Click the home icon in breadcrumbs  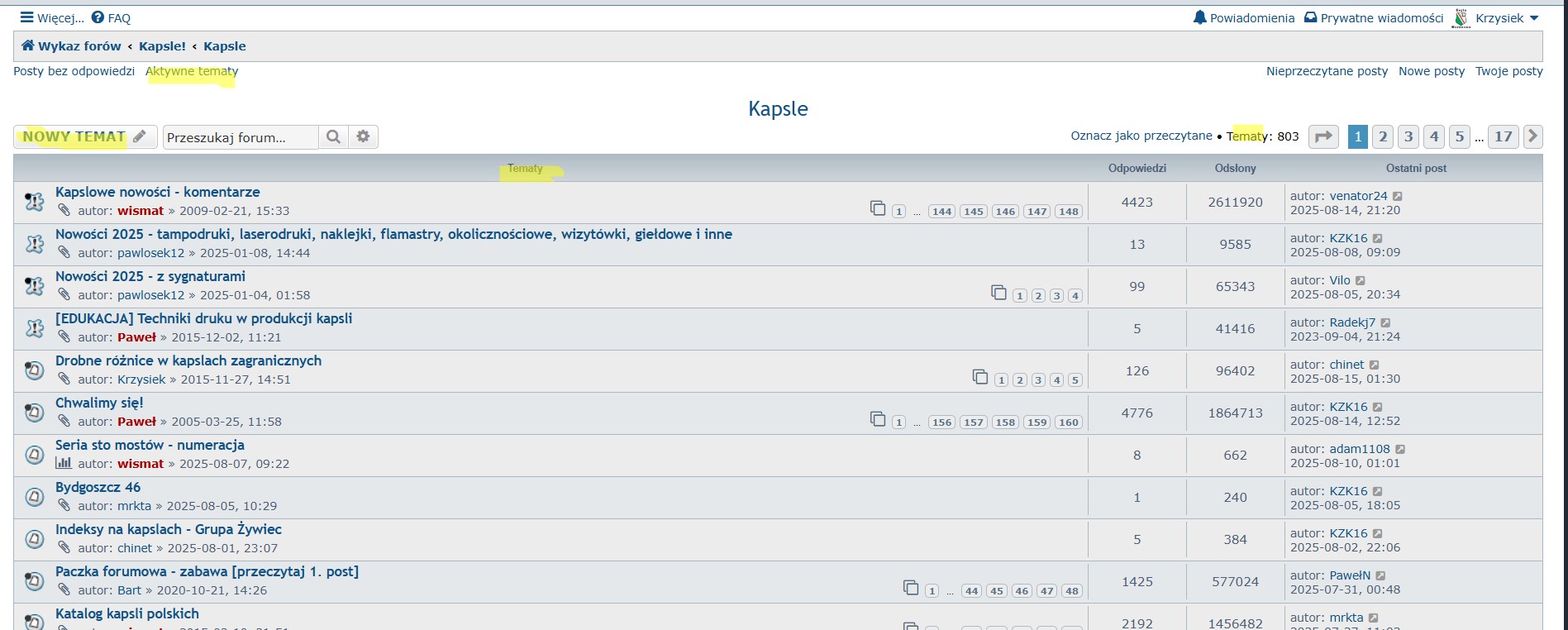tap(28, 46)
